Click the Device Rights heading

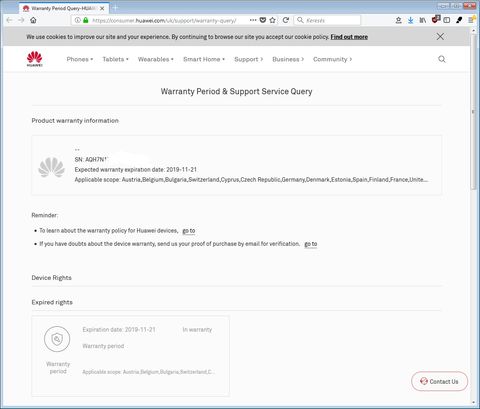pos(52,278)
